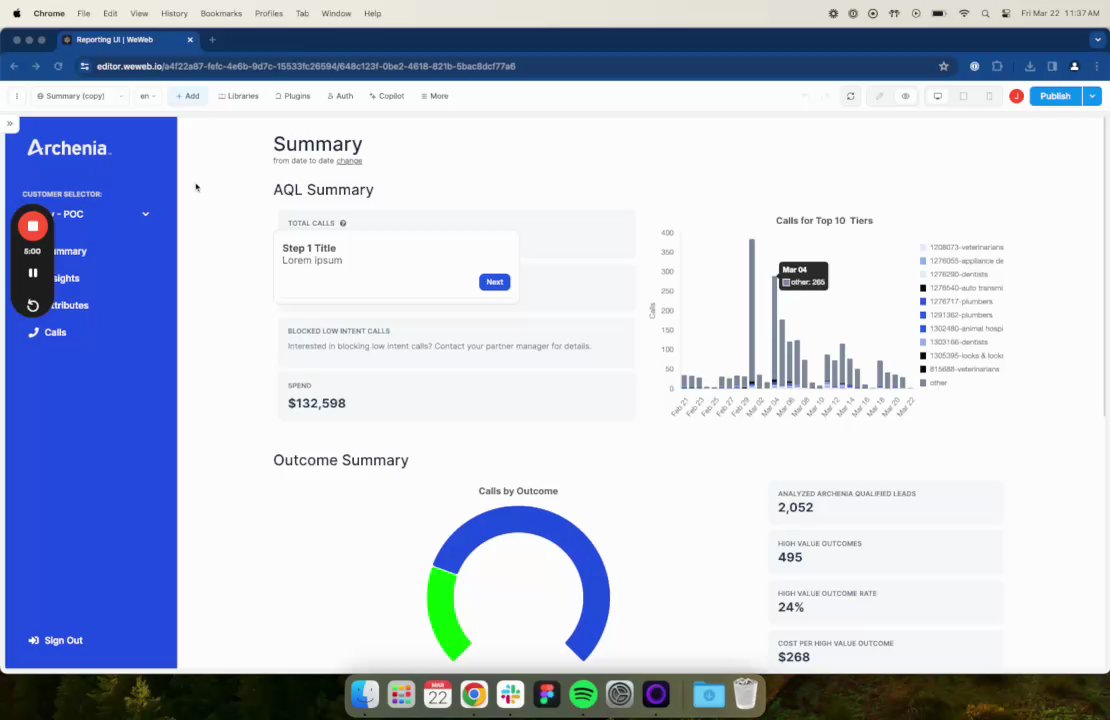Open the More menu in editor toolbar
Screen dimensions: 1110x720
pyautogui.click(x=435, y=96)
